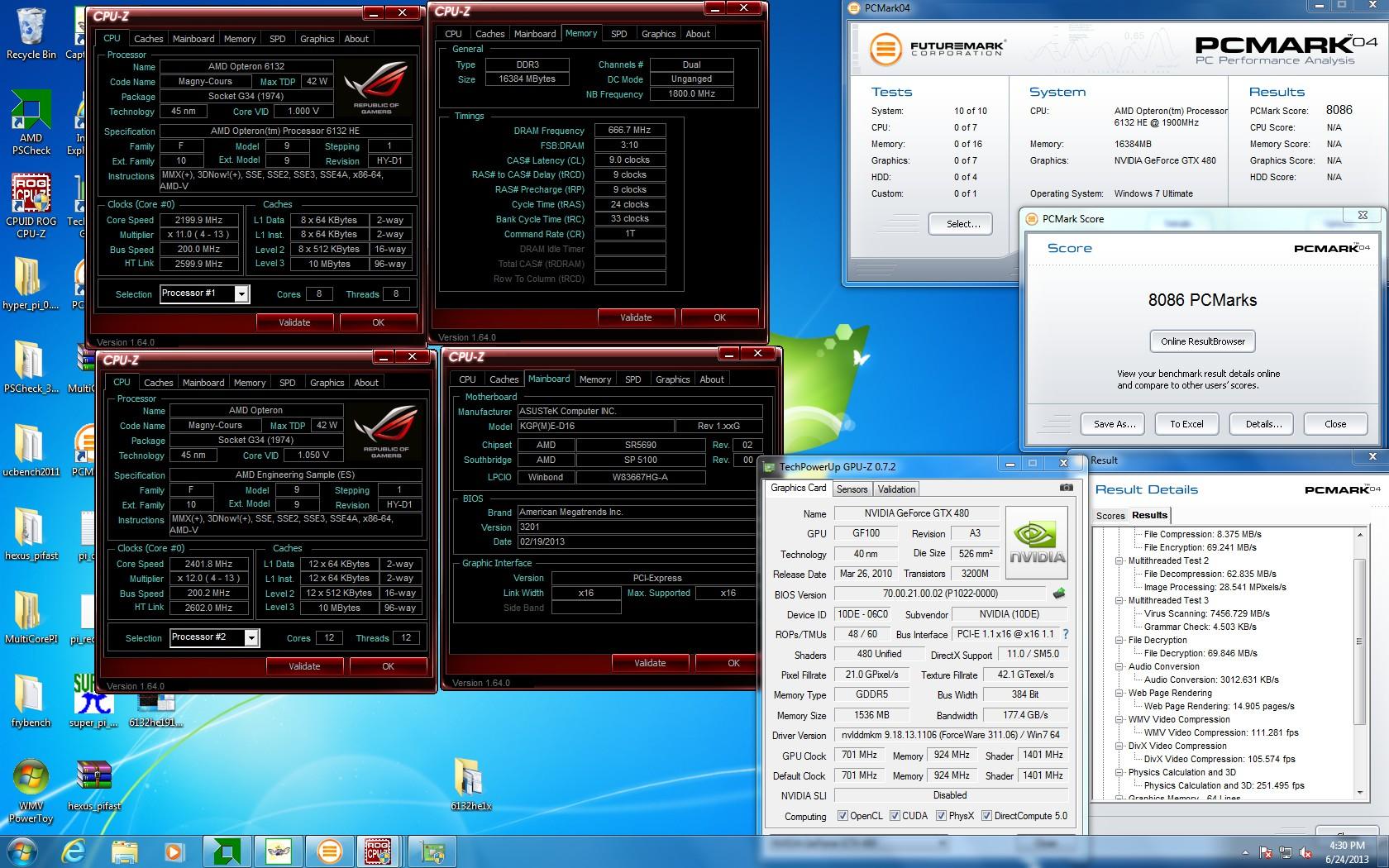Screen dimensions: 1389x868
Task: Click the Result Details scrollbar thumb
Action: pos(1360,642)
